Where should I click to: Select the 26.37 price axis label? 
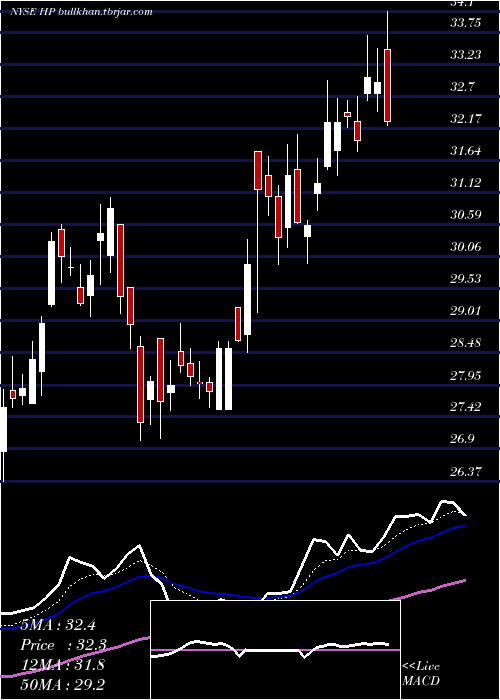(466, 471)
